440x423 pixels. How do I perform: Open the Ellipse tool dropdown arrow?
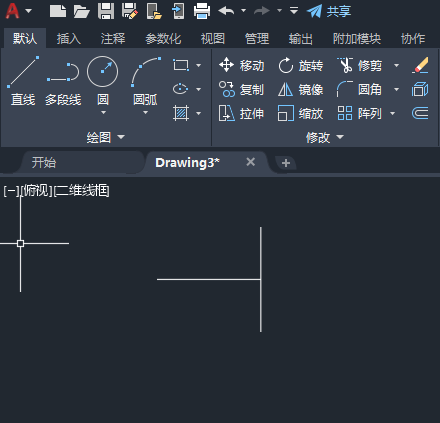click(x=198, y=89)
